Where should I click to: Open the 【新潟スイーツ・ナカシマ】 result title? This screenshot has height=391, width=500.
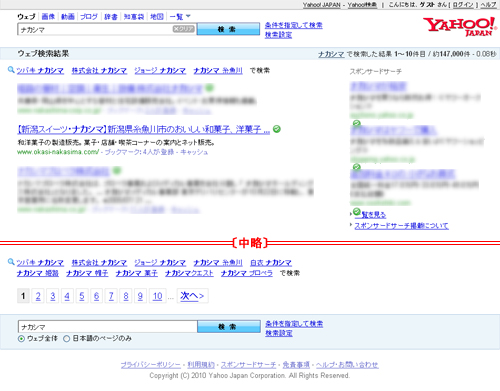(x=144, y=129)
